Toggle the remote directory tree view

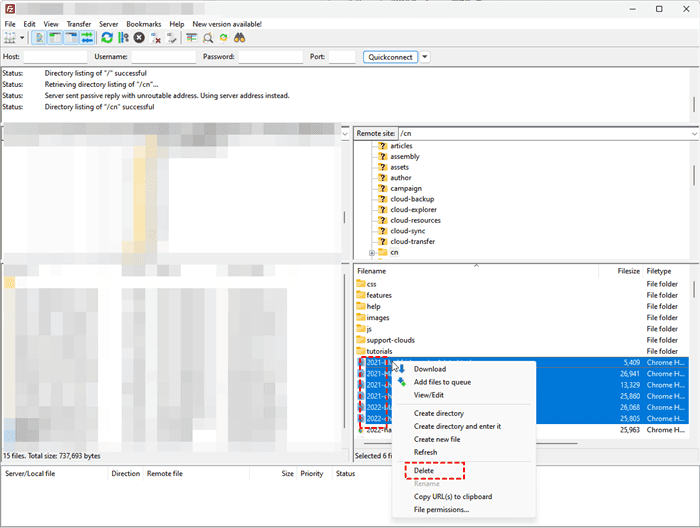71,38
